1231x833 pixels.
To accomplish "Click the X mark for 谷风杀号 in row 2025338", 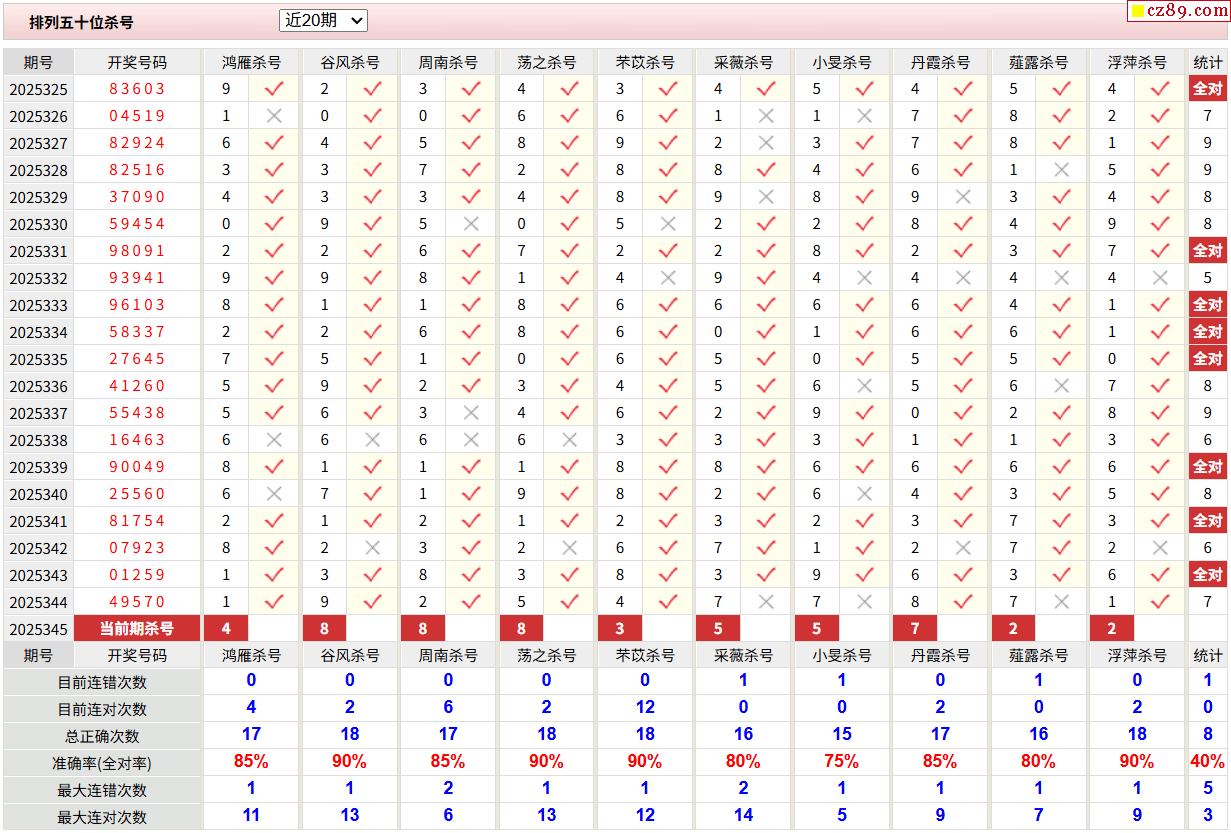I will point(372,440).
